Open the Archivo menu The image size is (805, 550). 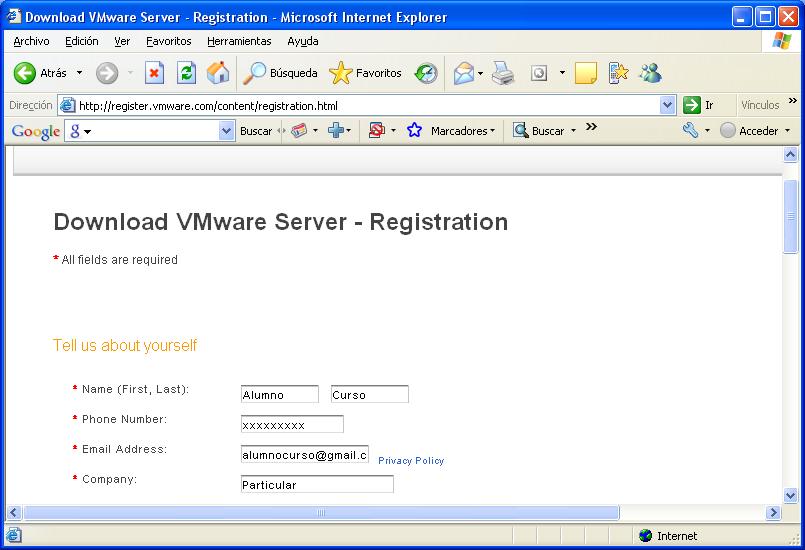coord(32,41)
